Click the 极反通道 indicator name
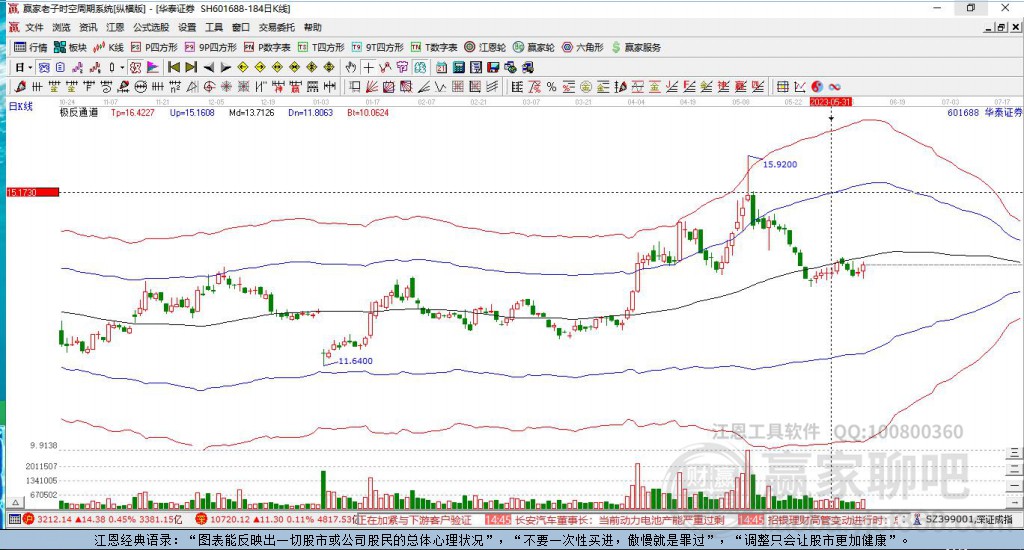The height and width of the screenshot is (550, 1024). 79,112
